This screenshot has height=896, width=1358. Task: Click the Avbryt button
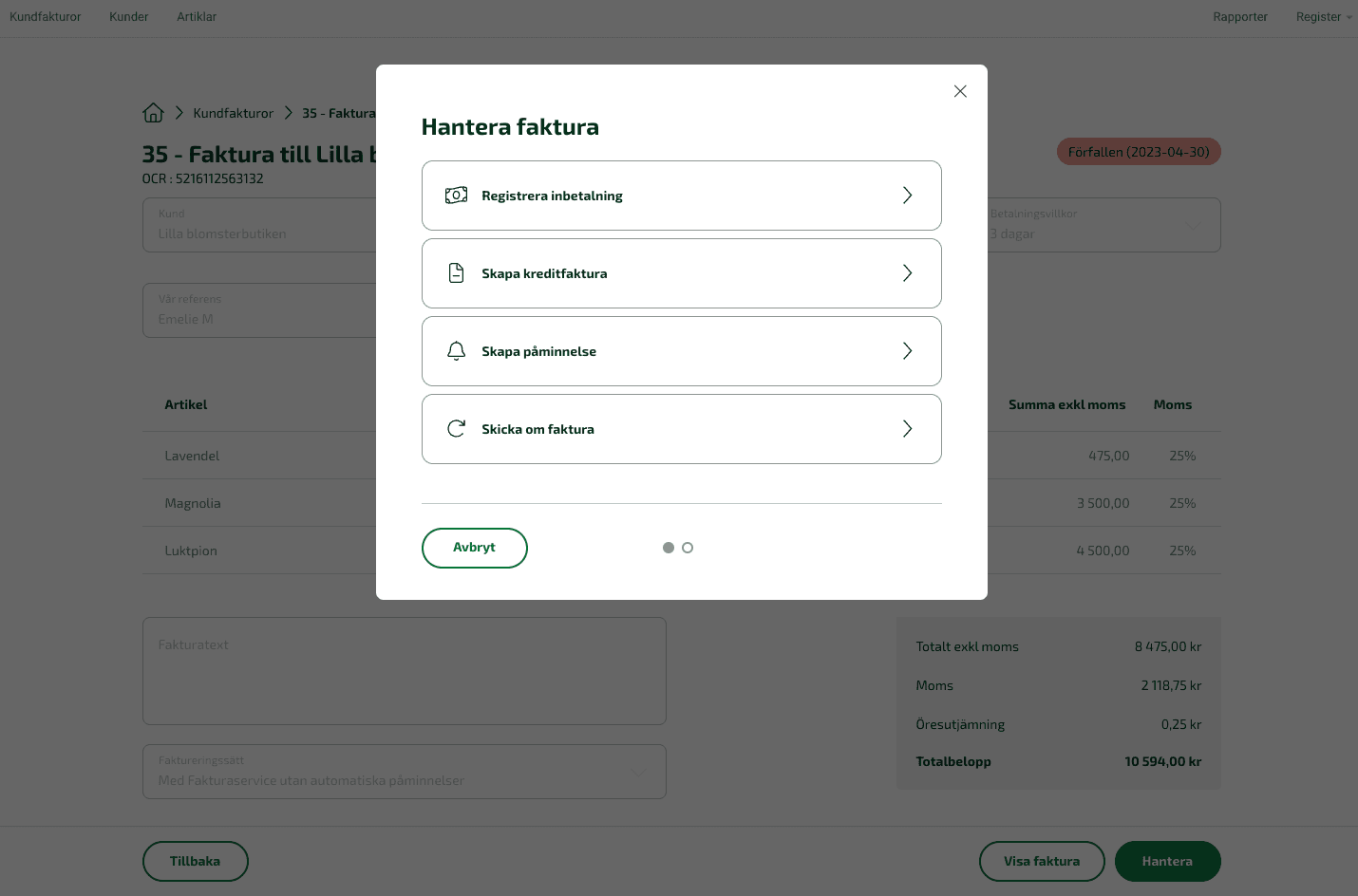tap(474, 548)
